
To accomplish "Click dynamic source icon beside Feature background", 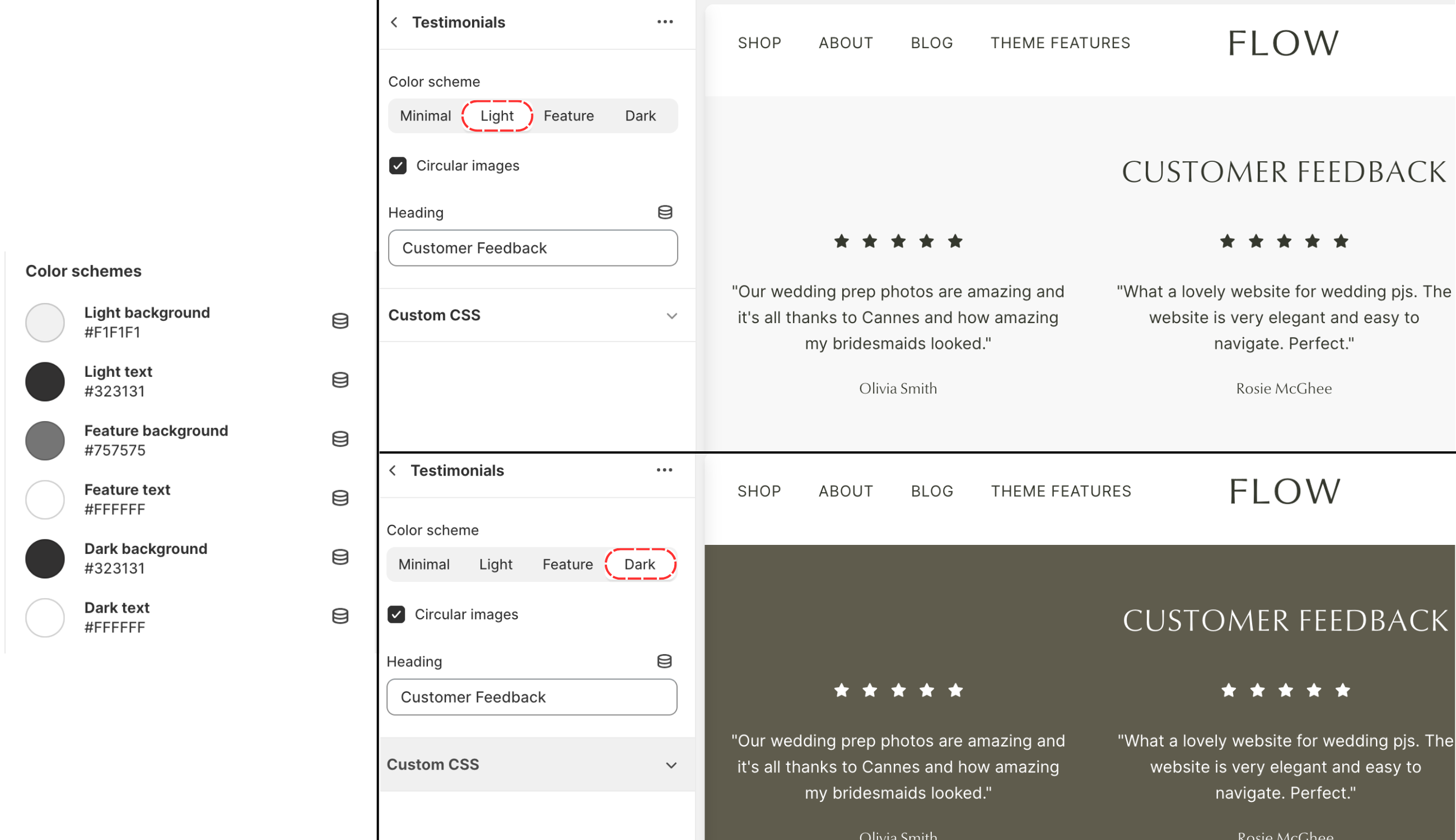I will (340, 439).
